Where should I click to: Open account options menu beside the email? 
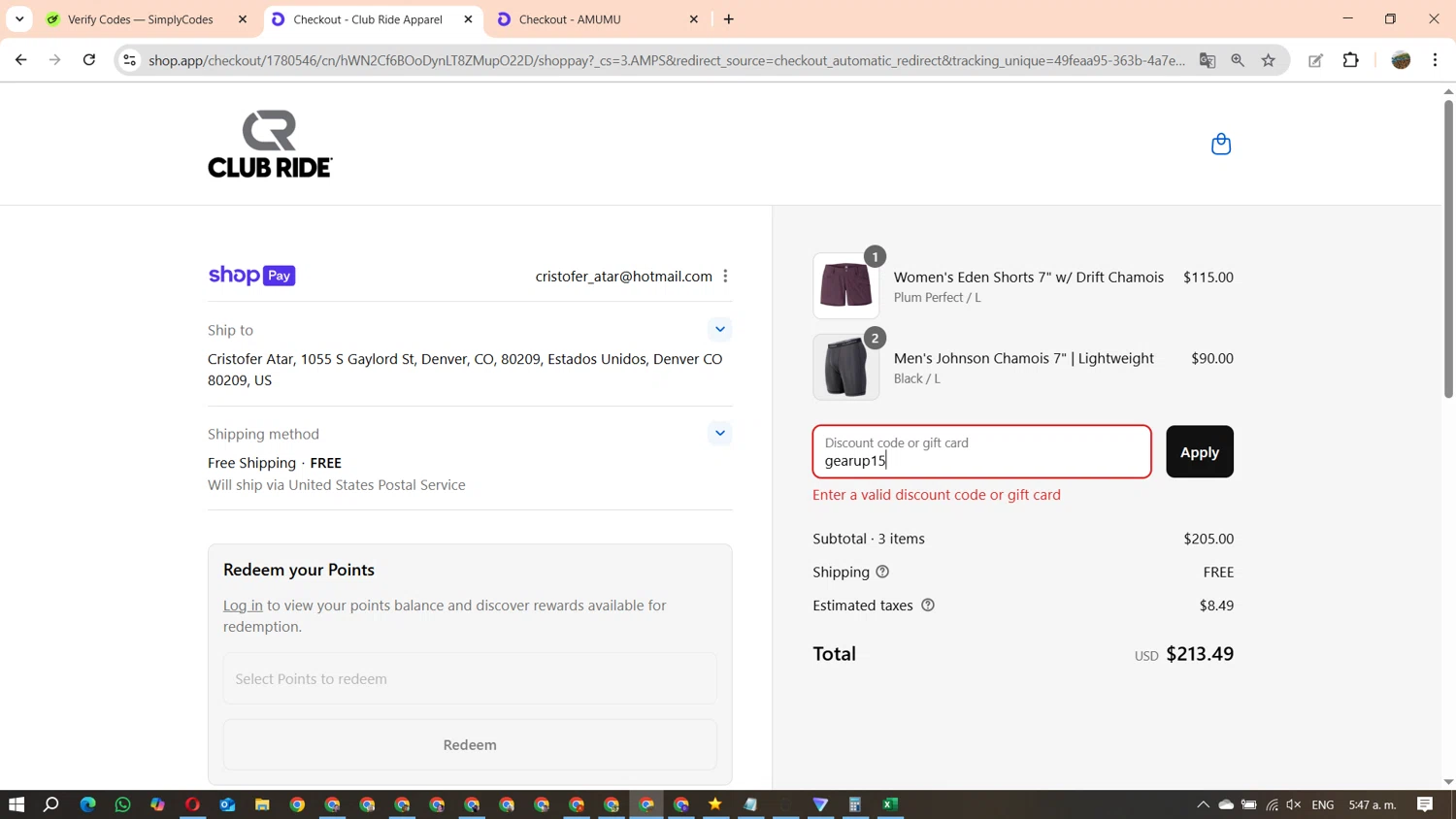pos(725,277)
